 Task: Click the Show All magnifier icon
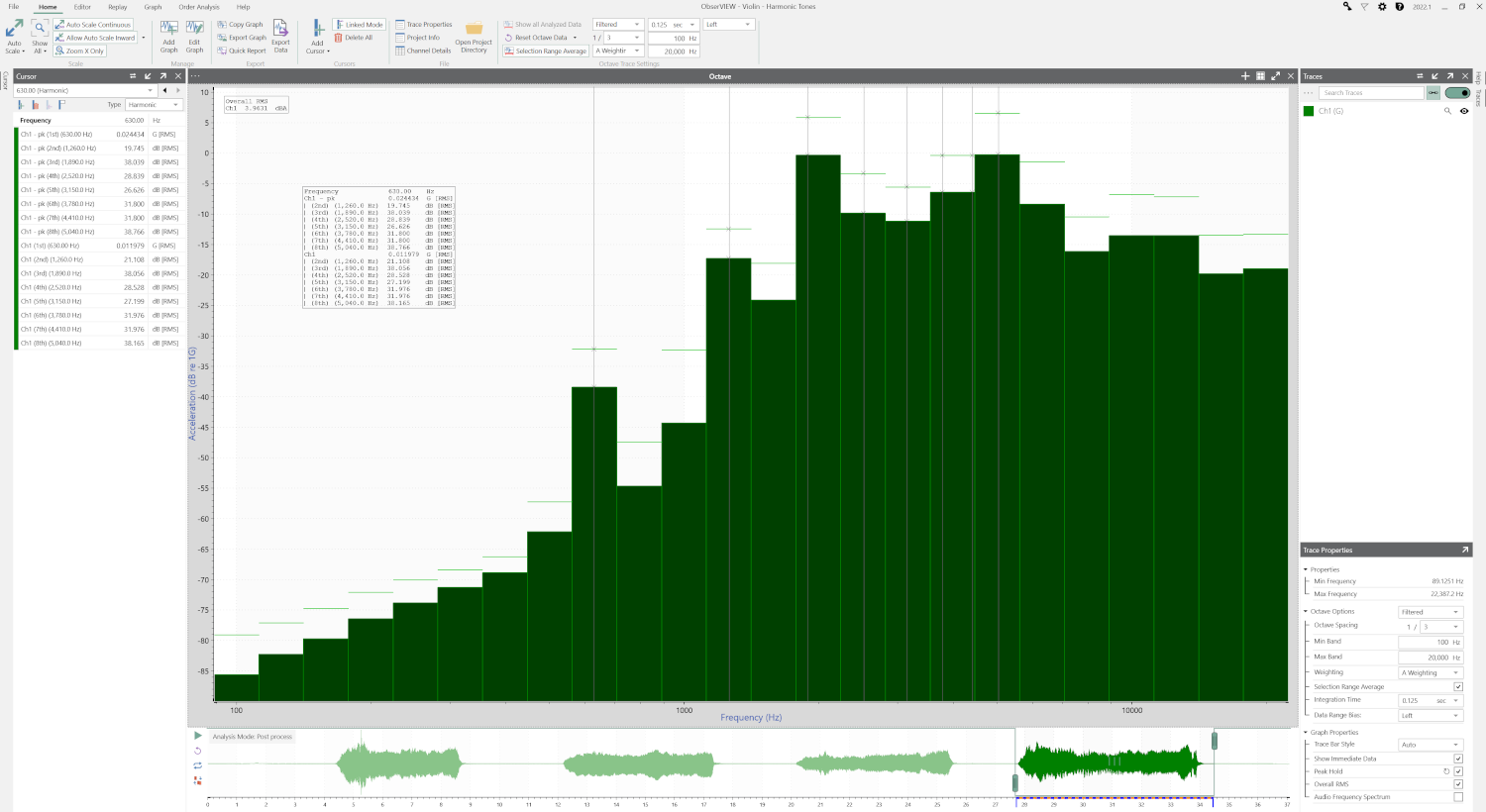point(40,29)
